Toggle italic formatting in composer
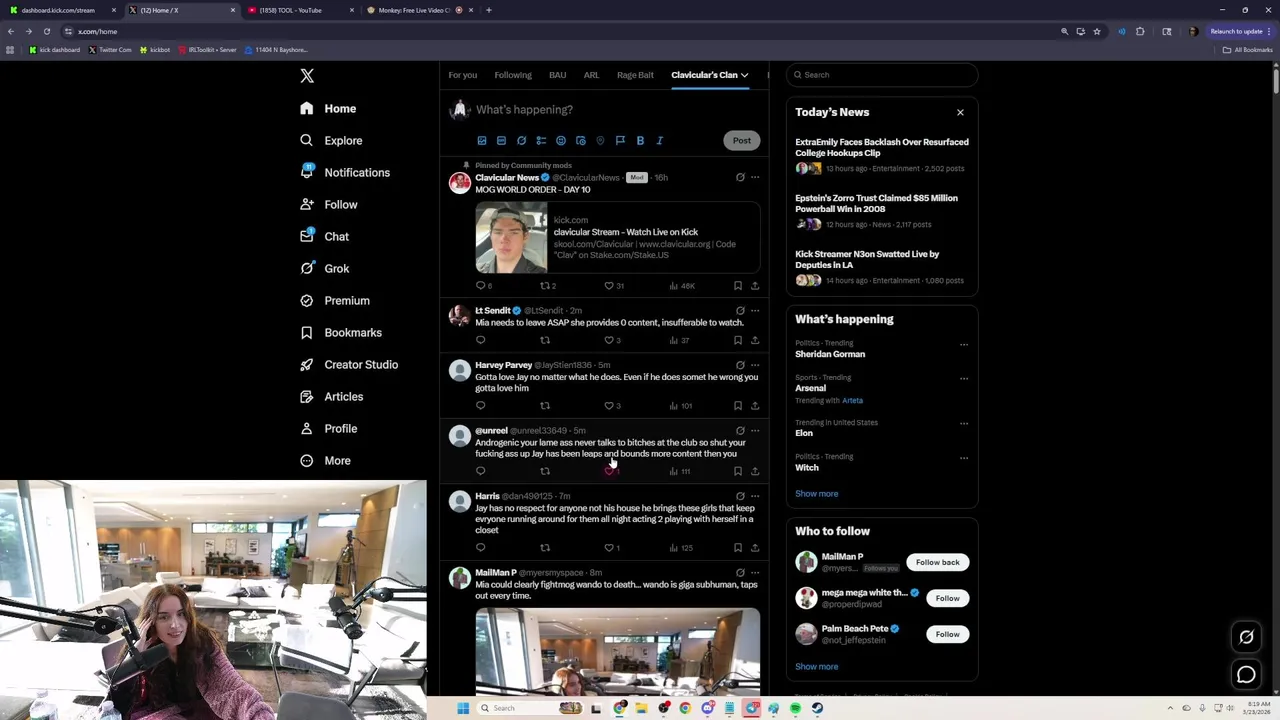This screenshot has height=720, width=1280. (660, 141)
